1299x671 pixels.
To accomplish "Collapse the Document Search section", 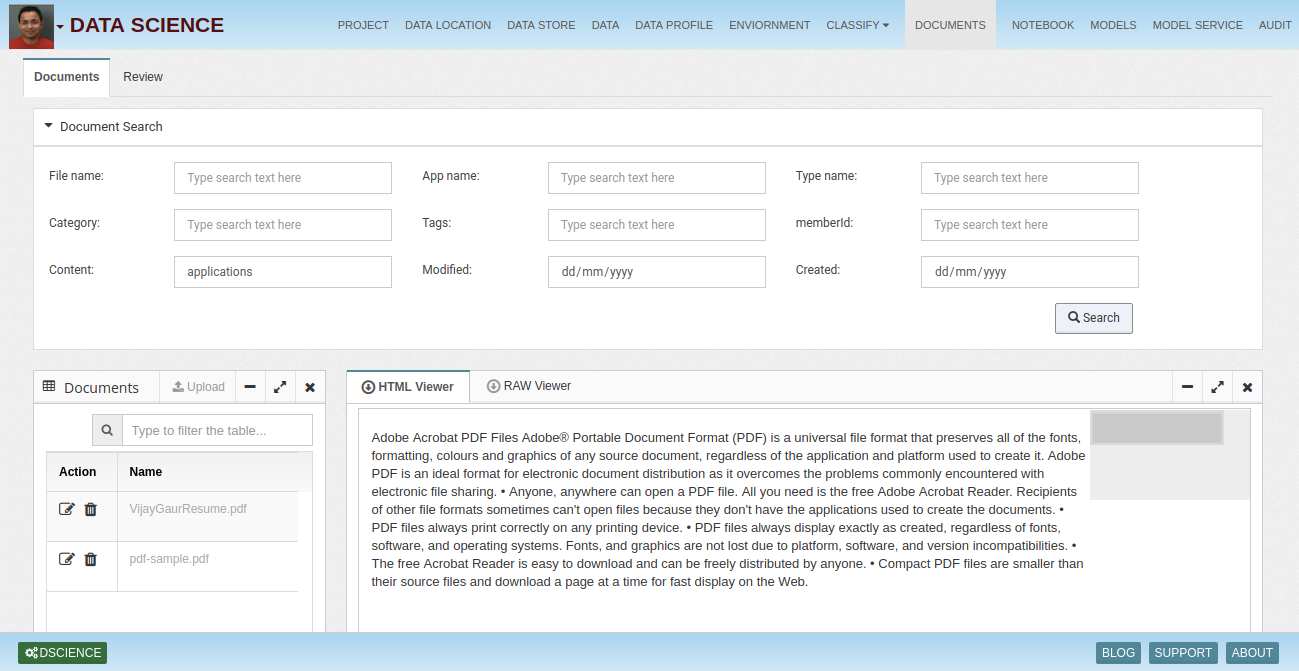I will point(48,126).
